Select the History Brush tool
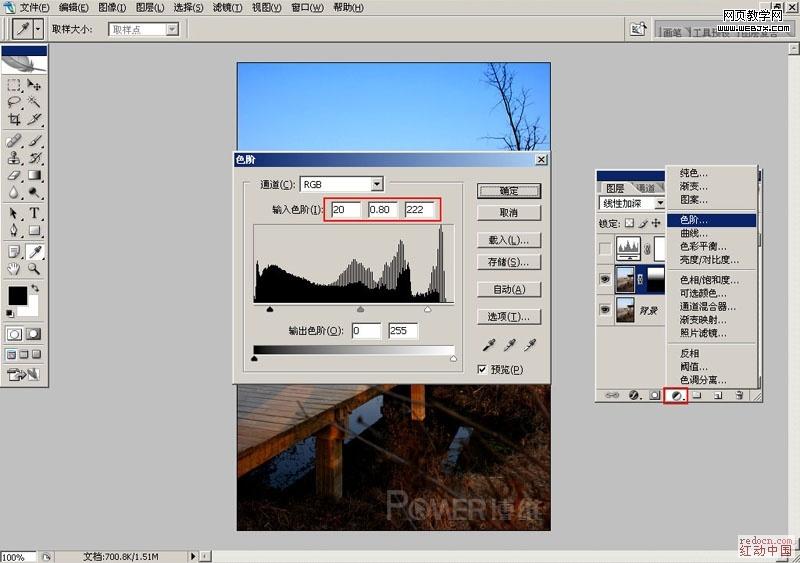The height and width of the screenshot is (563, 800). [x=34, y=157]
